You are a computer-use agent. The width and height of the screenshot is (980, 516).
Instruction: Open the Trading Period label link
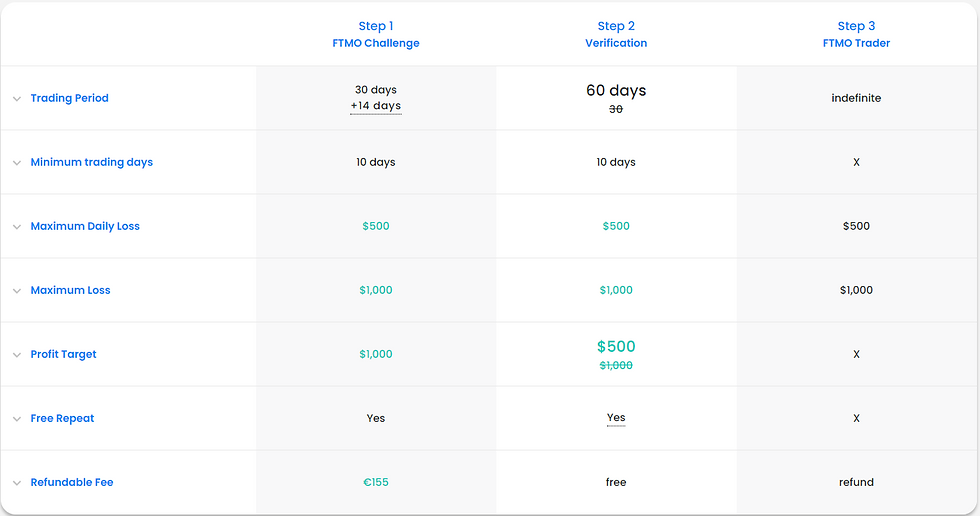pos(69,98)
